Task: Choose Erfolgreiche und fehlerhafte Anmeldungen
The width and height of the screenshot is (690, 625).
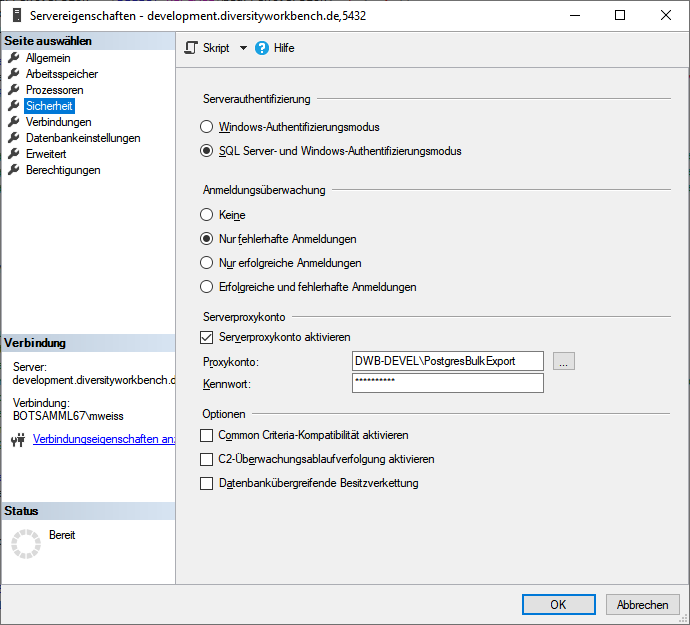Action: (x=206, y=287)
